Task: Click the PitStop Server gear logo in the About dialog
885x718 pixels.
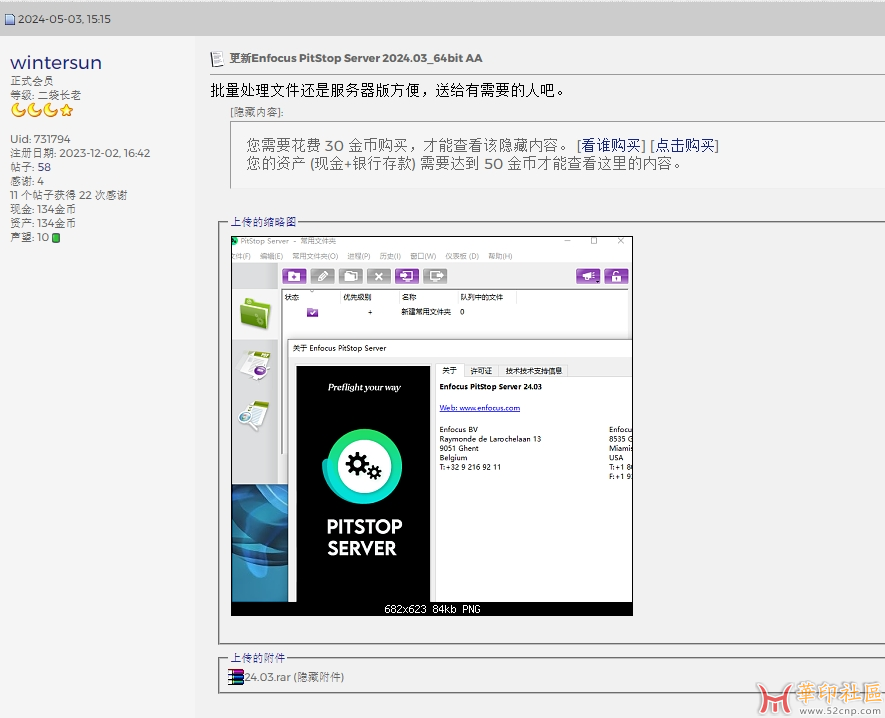Action: coord(363,466)
